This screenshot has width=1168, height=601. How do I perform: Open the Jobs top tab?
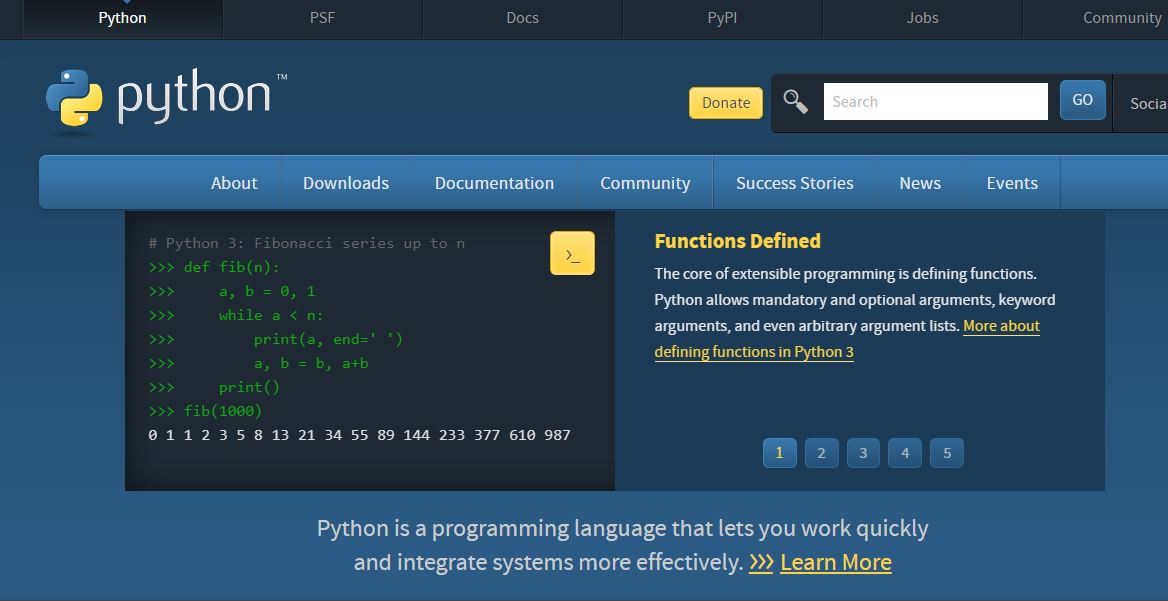coord(922,18)
